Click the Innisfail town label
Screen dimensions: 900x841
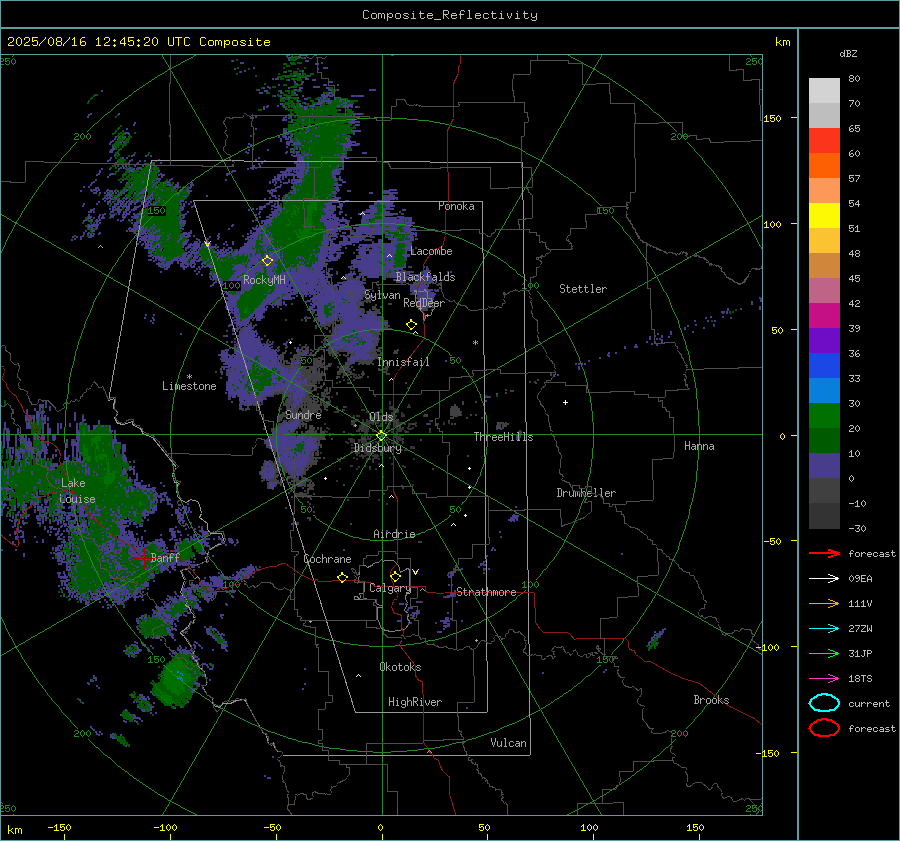(403, 362)
